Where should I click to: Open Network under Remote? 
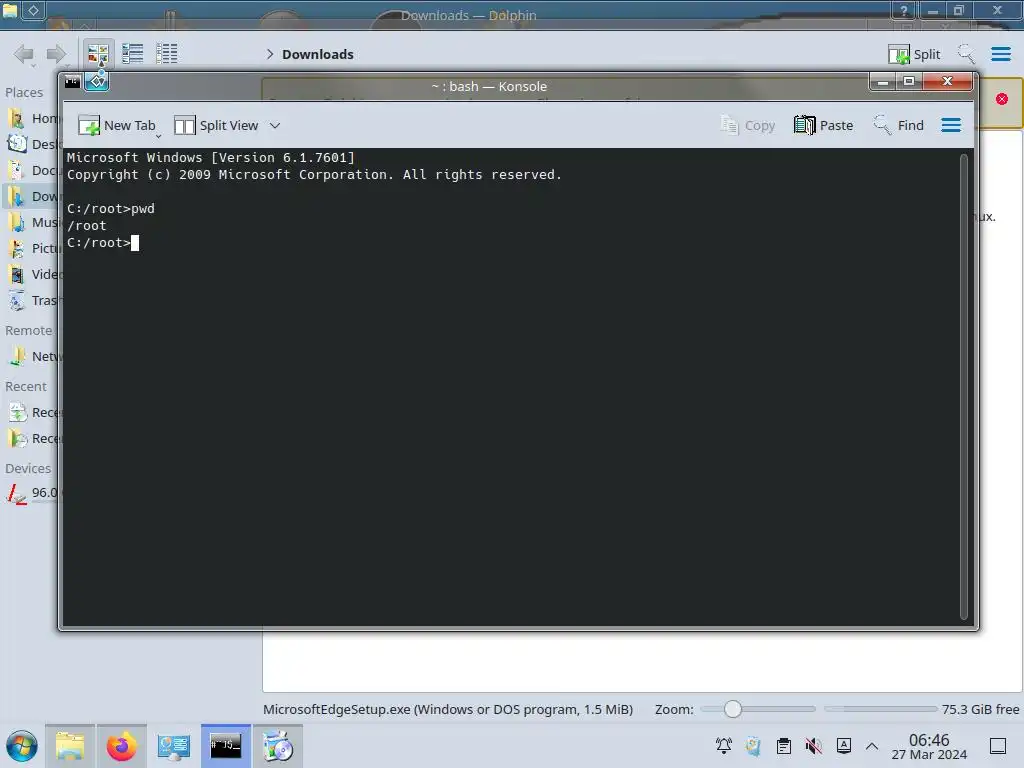tap(33, 357)
